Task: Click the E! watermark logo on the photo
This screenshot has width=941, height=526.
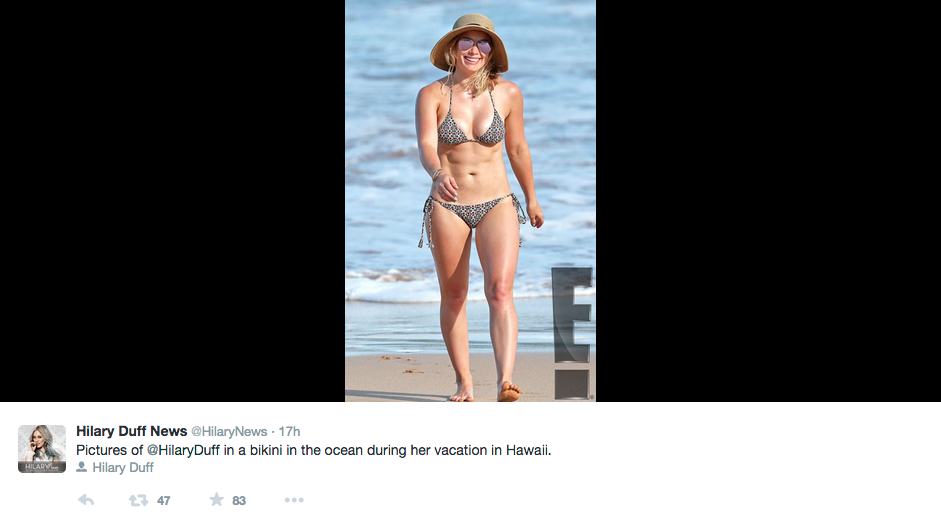Action: tap(573, 330)
